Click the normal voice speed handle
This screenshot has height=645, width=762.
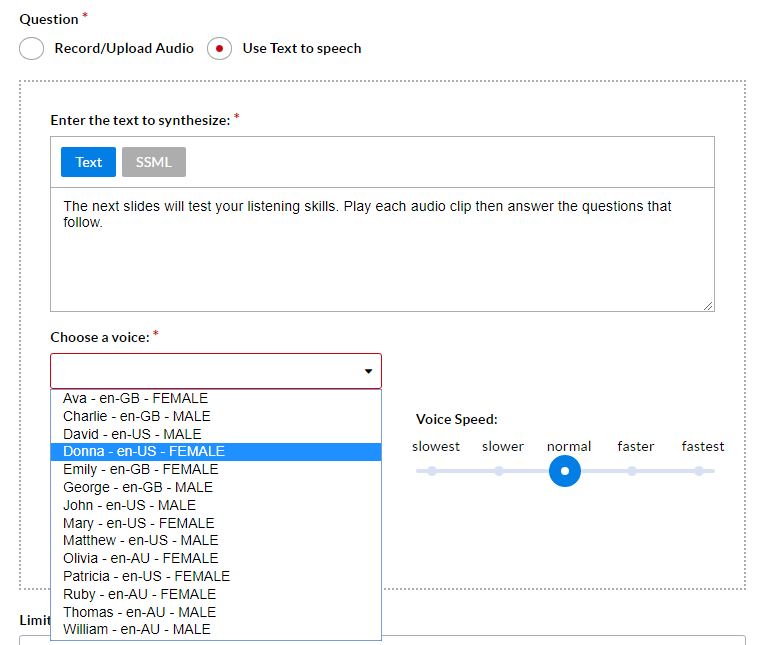pos(565,470)
